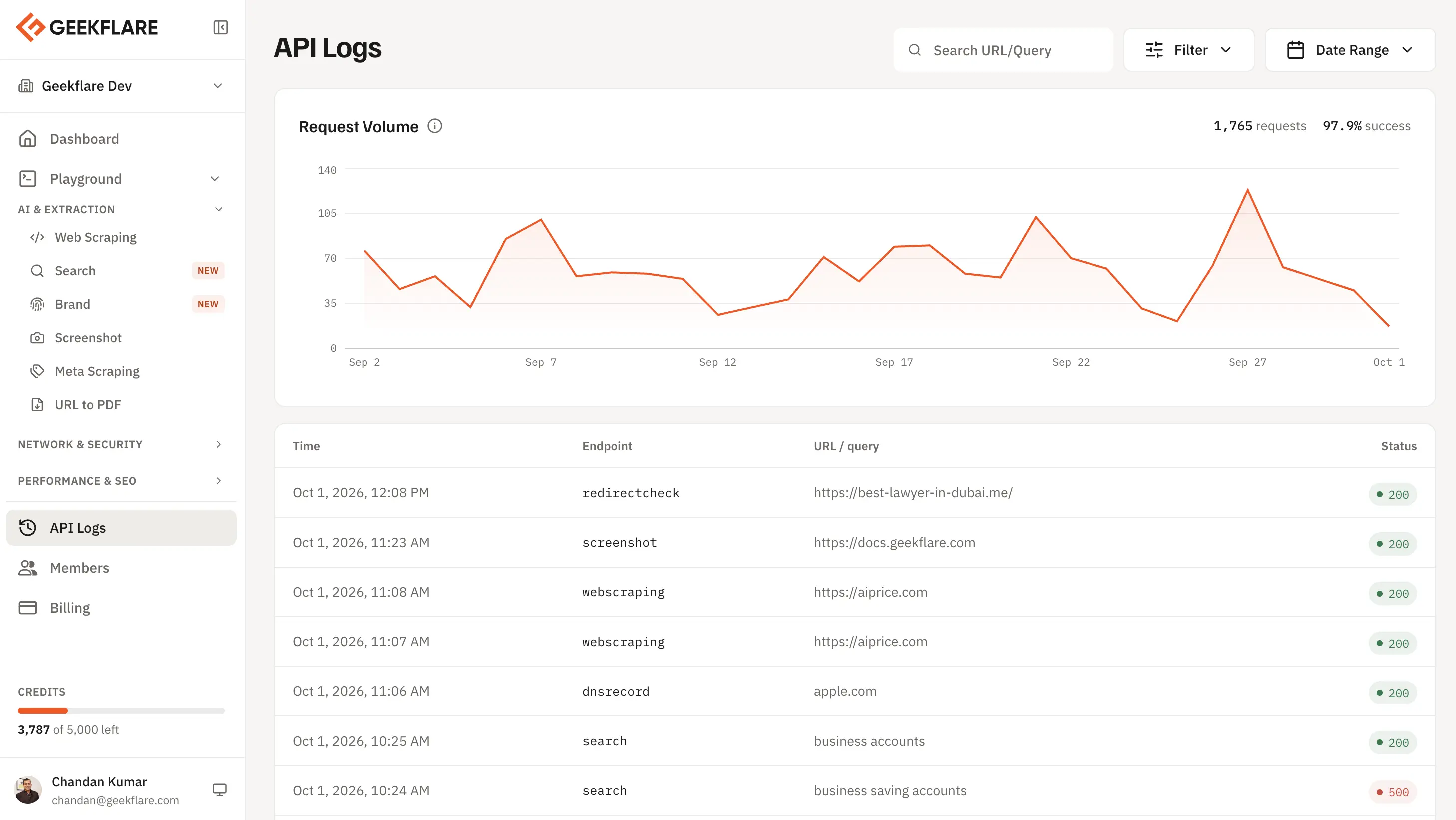Open the Filter dropdown

(x=1189, y=50)
